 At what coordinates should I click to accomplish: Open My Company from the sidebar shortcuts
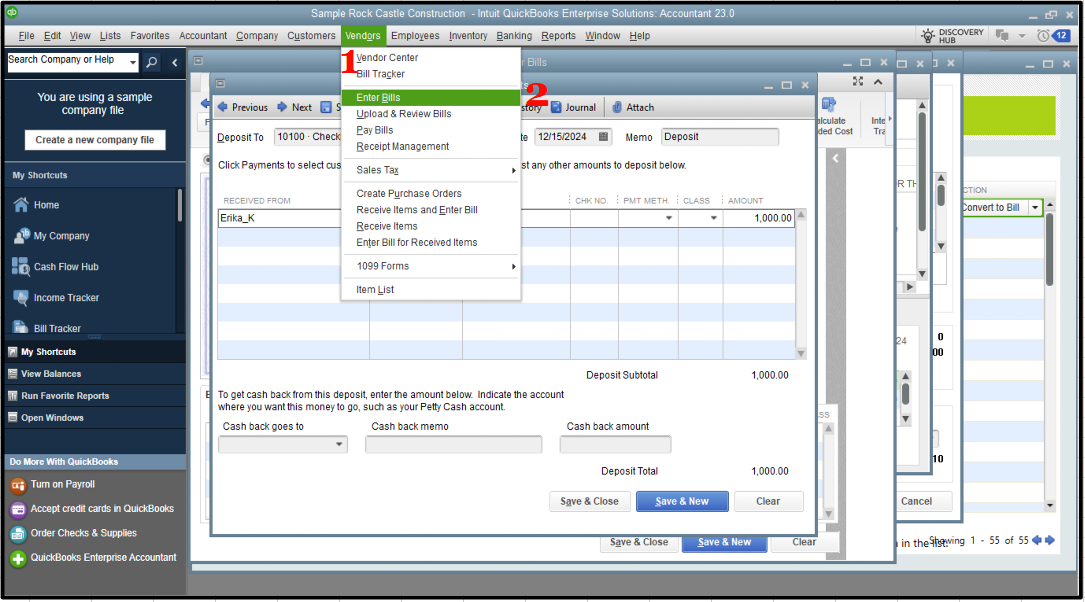pos(61,236)
